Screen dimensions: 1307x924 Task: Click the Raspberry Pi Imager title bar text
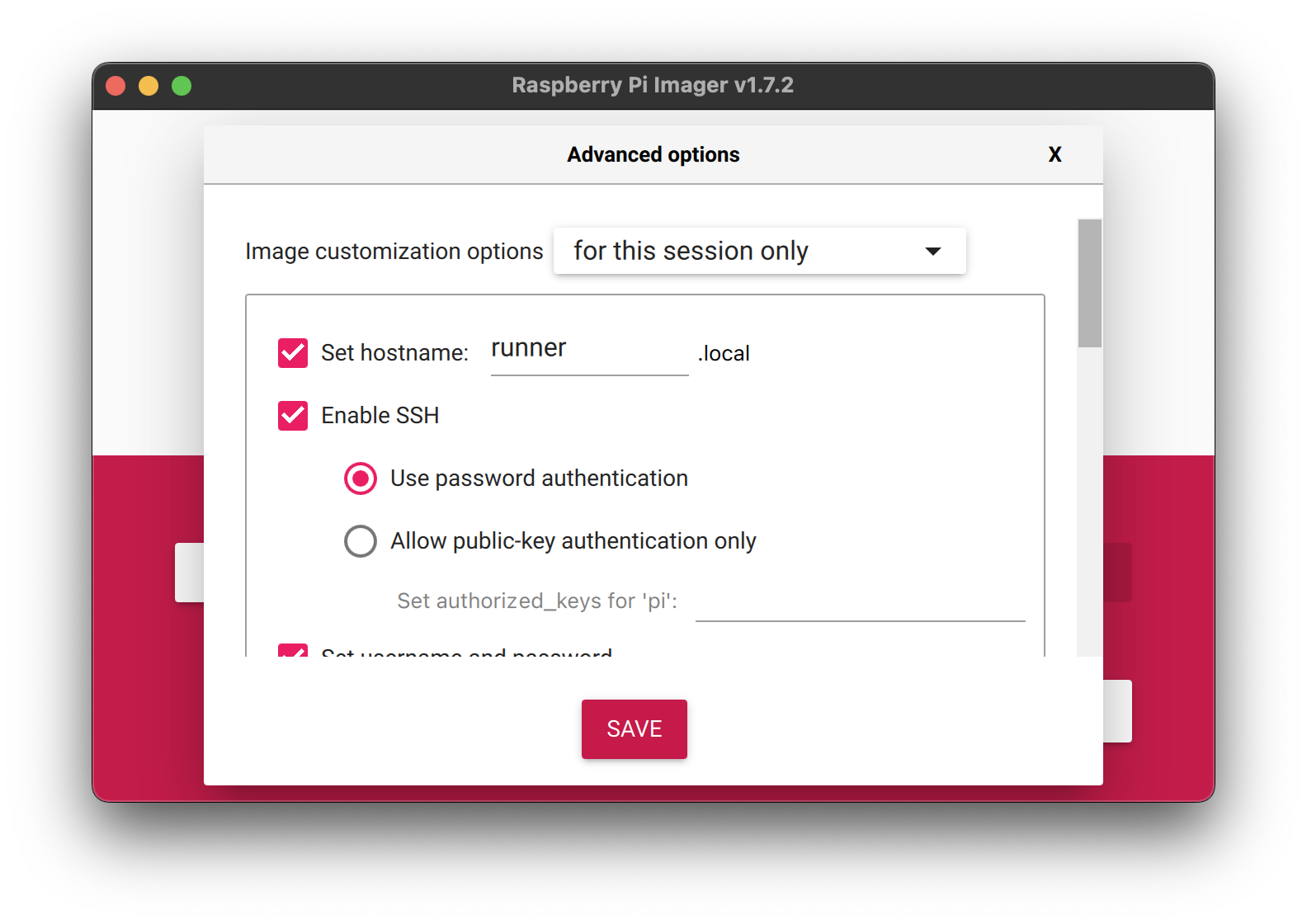coord(653,86)
